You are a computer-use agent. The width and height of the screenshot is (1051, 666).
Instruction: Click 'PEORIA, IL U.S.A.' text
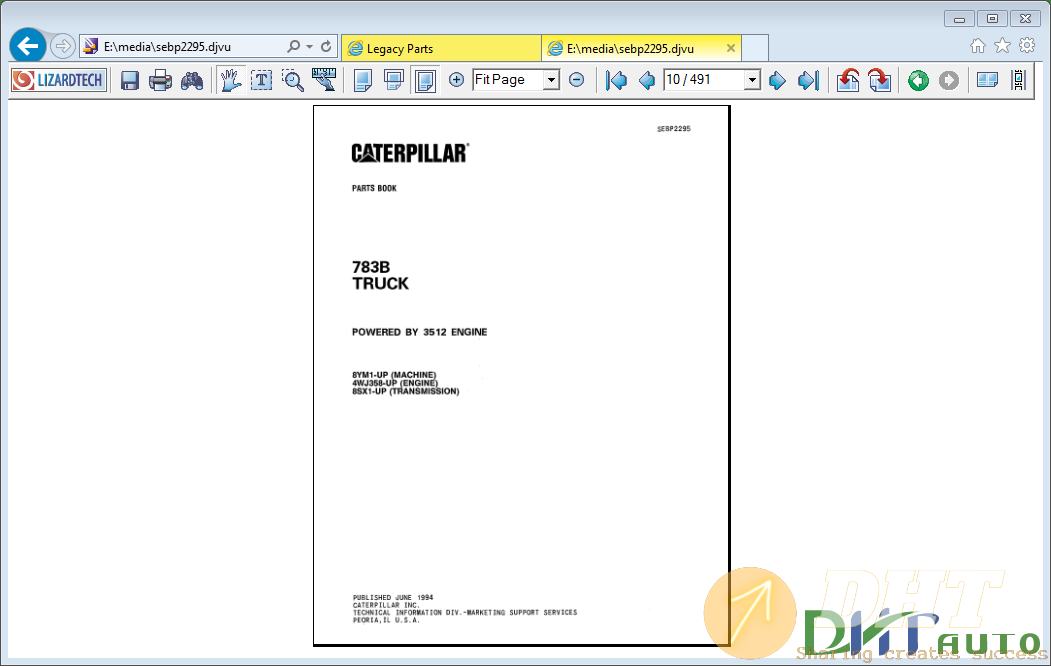point(386,620)
